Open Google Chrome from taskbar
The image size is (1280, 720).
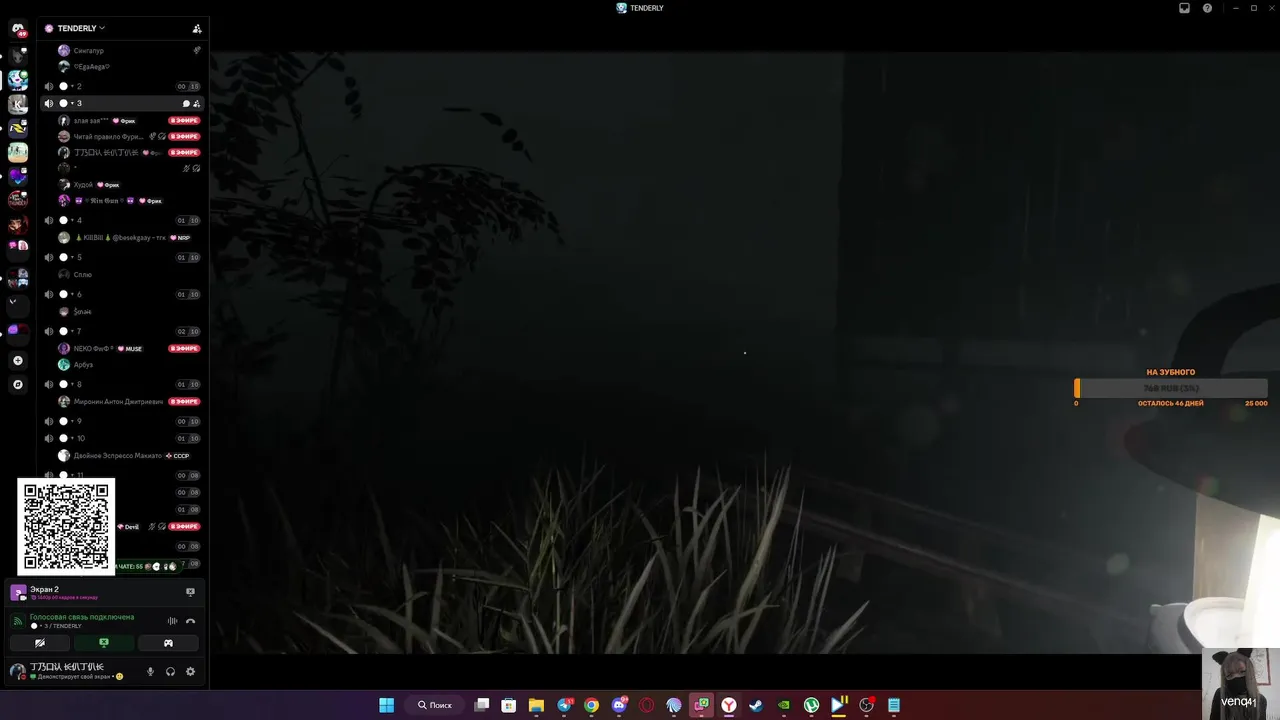pyautogui.click(x=591, y=705)
